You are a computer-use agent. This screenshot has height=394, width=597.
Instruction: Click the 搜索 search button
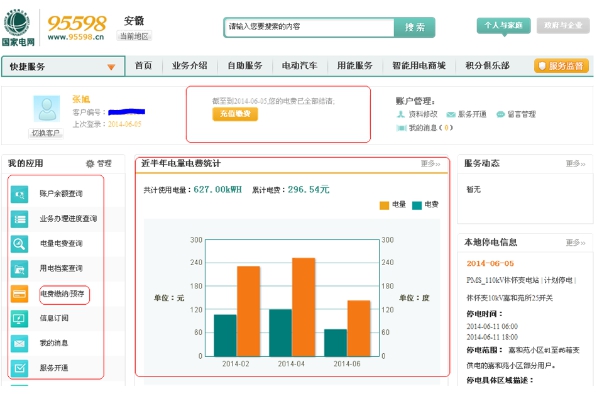click(x=415, y=27)
